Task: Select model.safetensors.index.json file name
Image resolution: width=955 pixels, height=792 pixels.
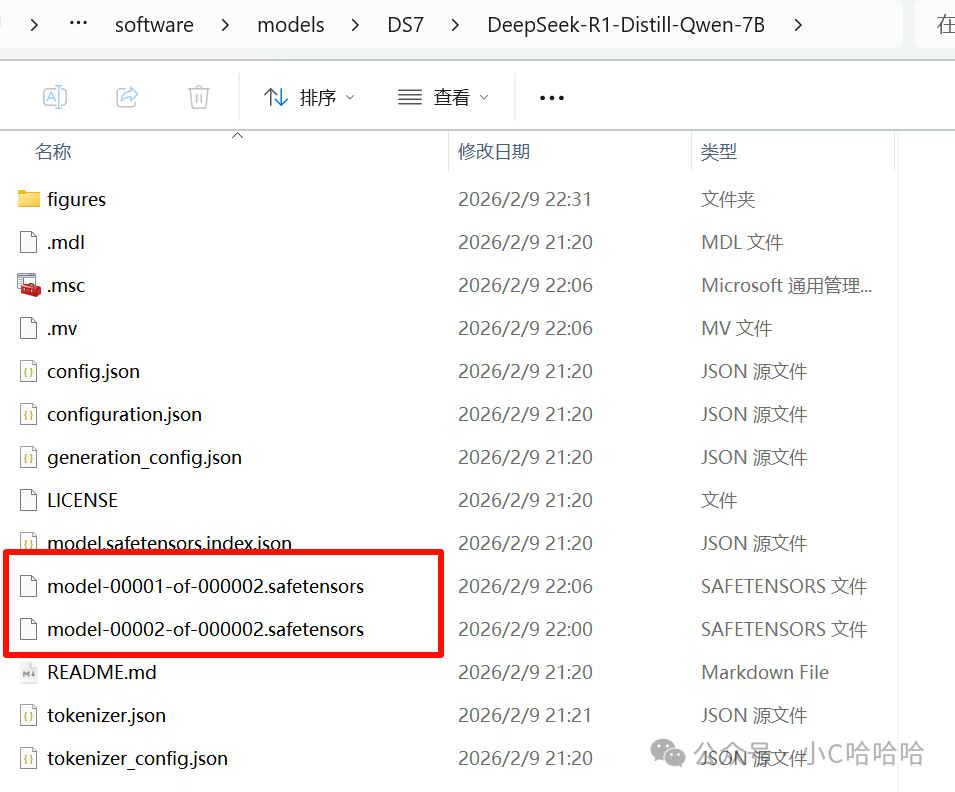Action: 169,542
